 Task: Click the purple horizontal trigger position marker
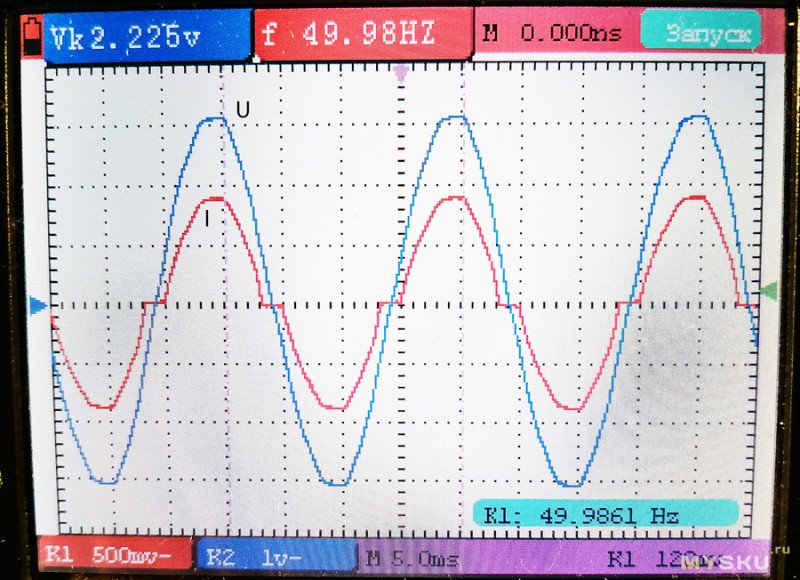point(402,71)
